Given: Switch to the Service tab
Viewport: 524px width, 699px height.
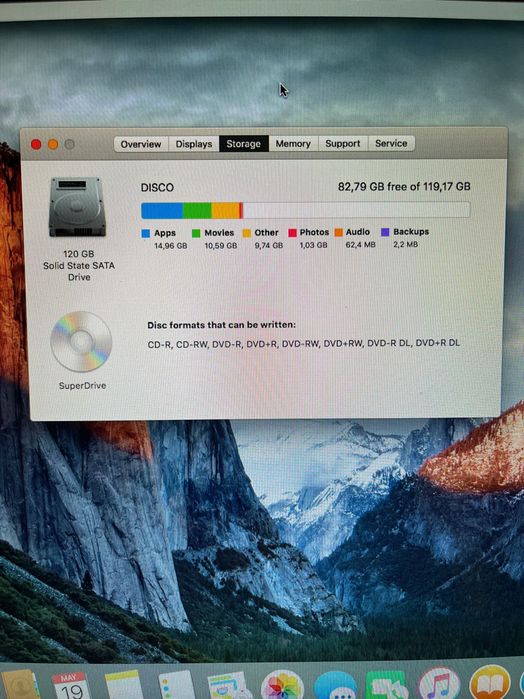Looking at the screenshot, I should click(x=391, y=143).
